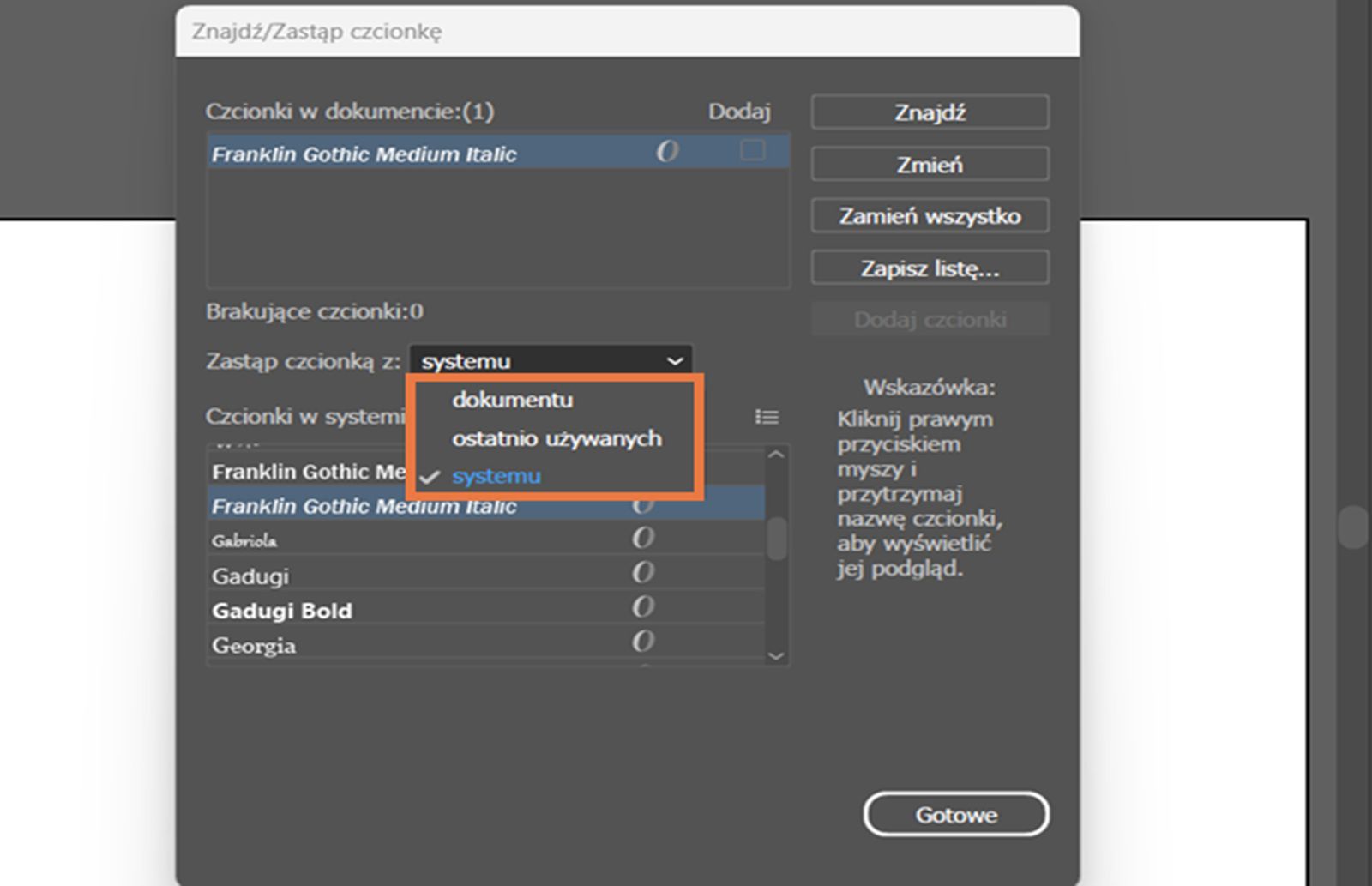
Task: Close dialog with Gotowe button
Action: (956, 814)
